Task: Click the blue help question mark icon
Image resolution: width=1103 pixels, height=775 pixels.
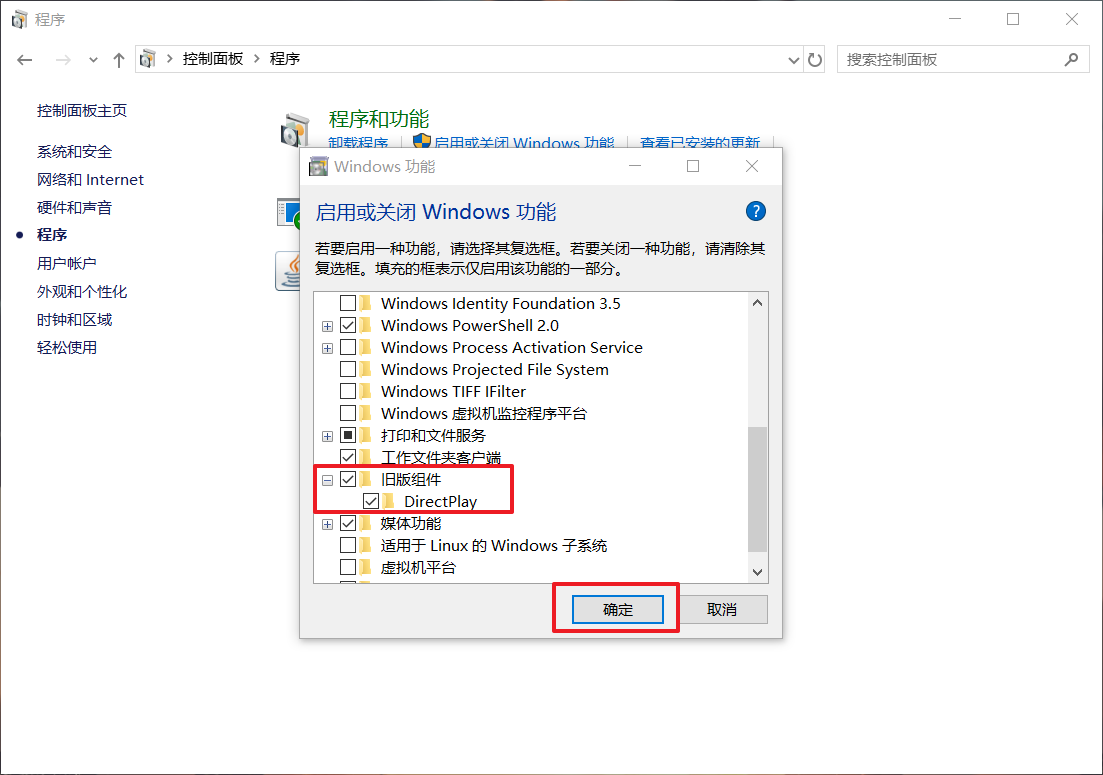Action: 755,211
